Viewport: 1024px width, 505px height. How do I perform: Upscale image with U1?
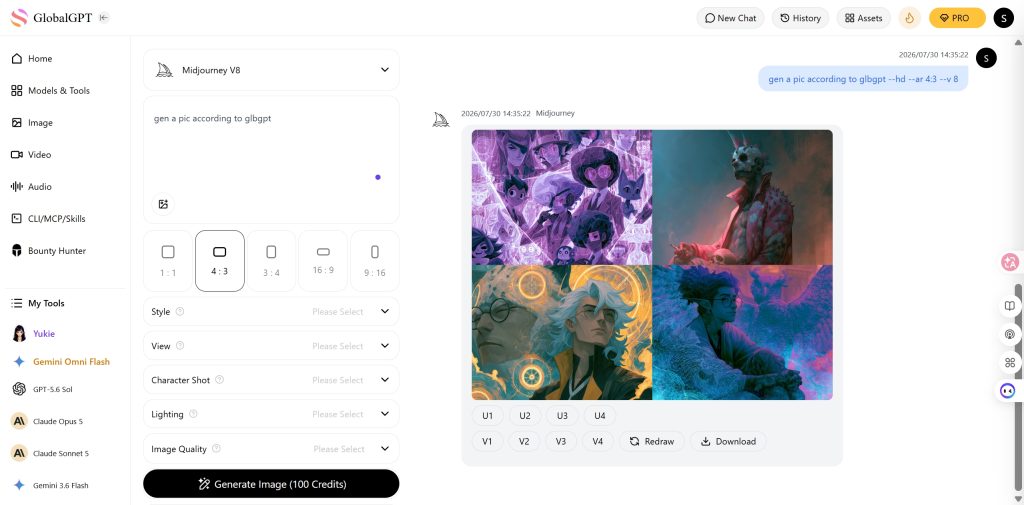pyautogui.click(x=487, y=415)
